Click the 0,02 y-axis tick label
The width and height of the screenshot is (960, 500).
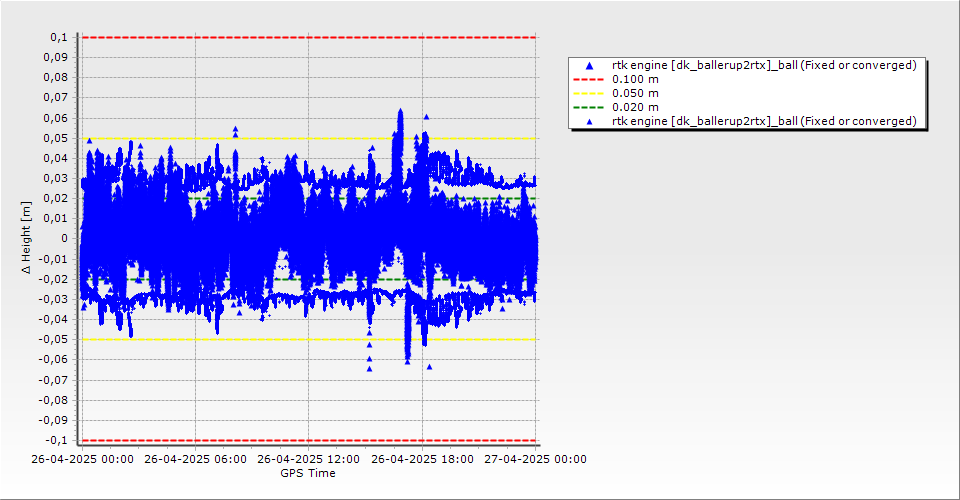(56, 198)
